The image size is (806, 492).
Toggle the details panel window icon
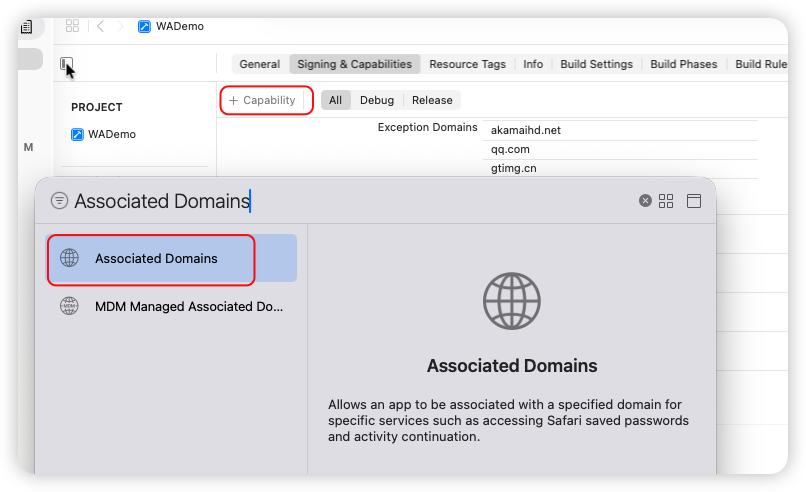(694, 201)
